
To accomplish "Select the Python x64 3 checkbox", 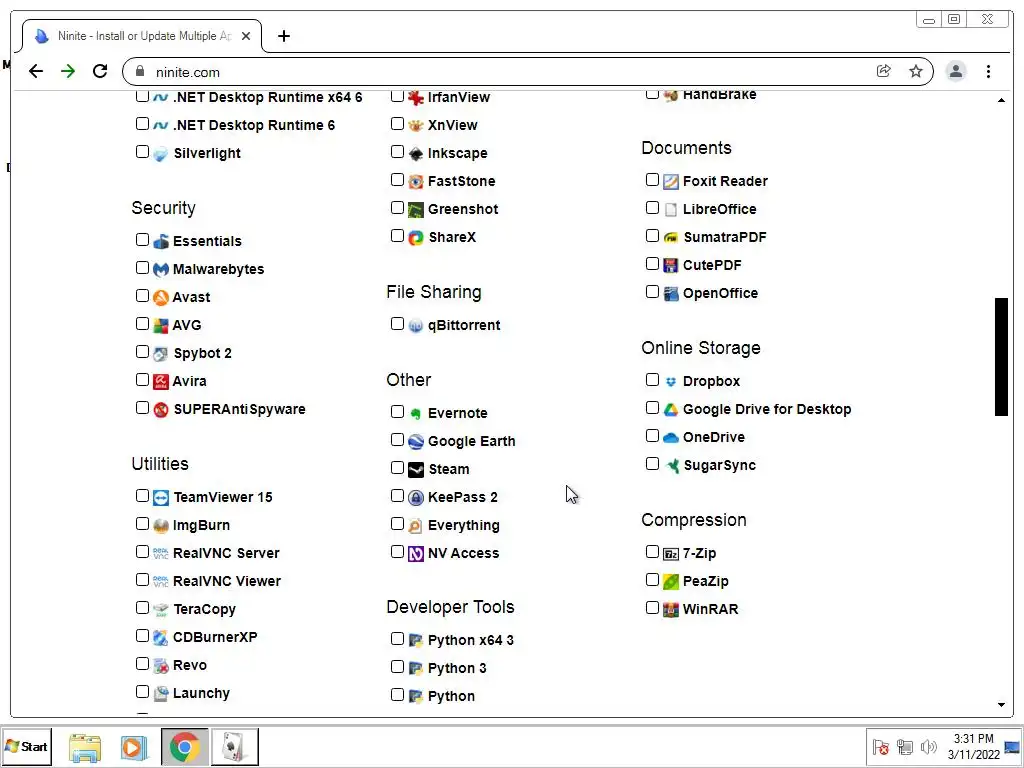I will [x=397, y=639].
